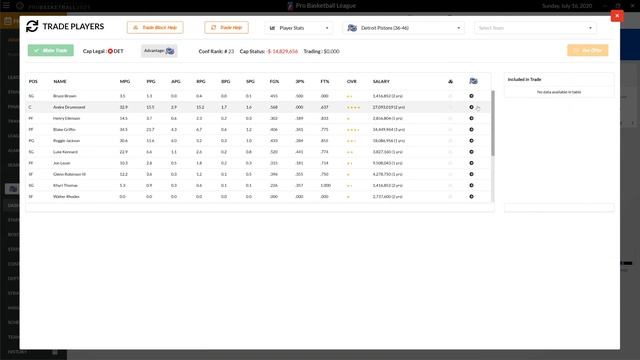Click the player table vertical scrollbar
Image resolution: width=640 pixels, height=360 pixels.
[x=493, y=122]
